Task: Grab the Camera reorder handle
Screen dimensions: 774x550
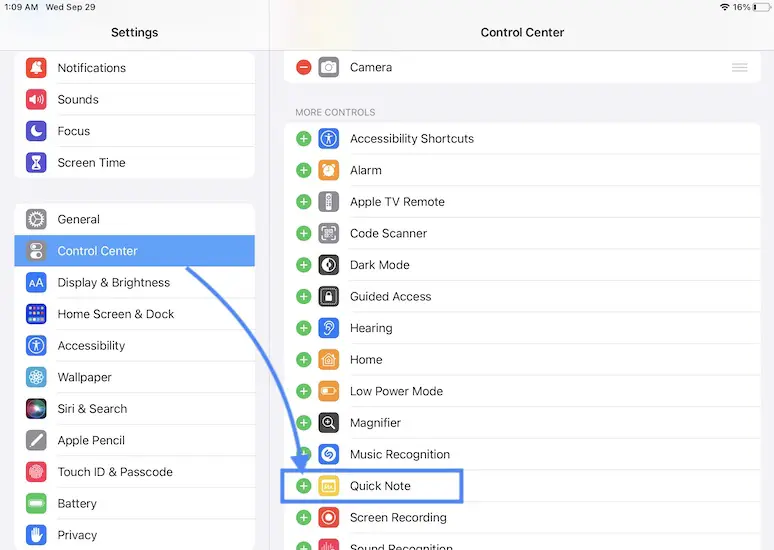Action: coord(739,68)
